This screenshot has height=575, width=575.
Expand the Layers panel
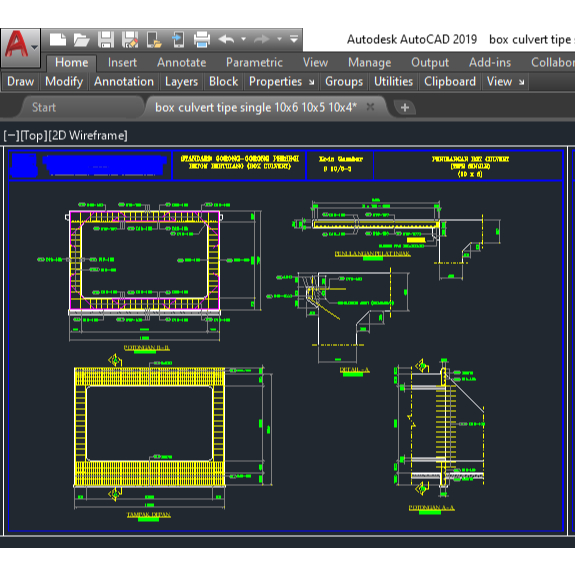click(181, 81)
